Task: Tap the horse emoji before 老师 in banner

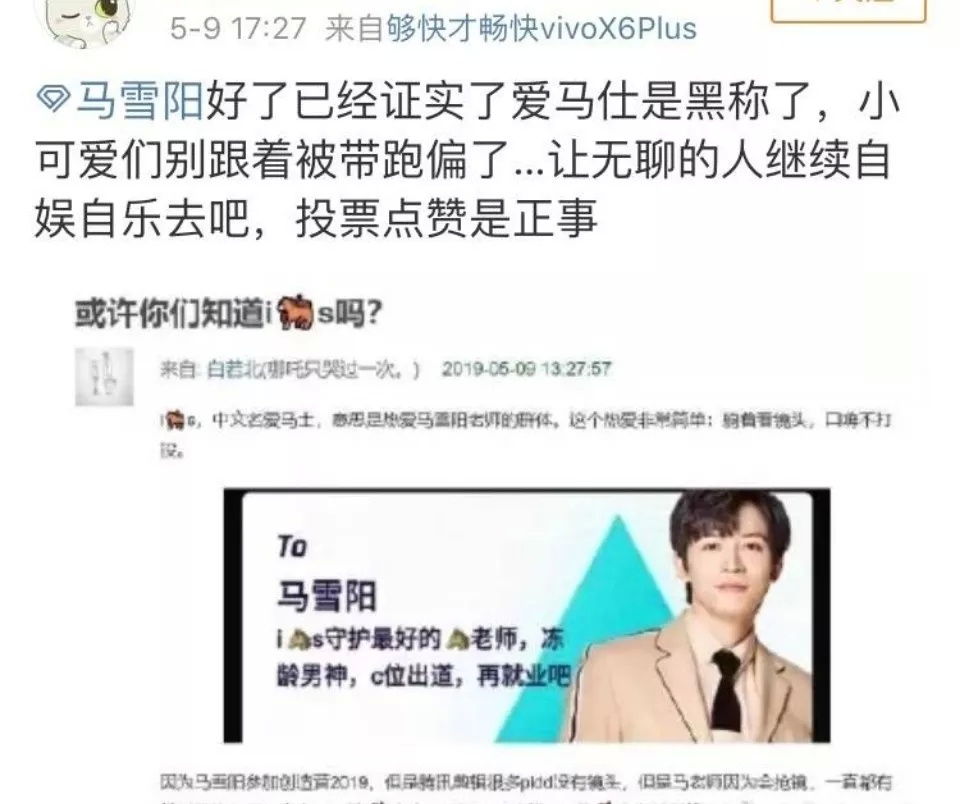Action: (457, 639)
